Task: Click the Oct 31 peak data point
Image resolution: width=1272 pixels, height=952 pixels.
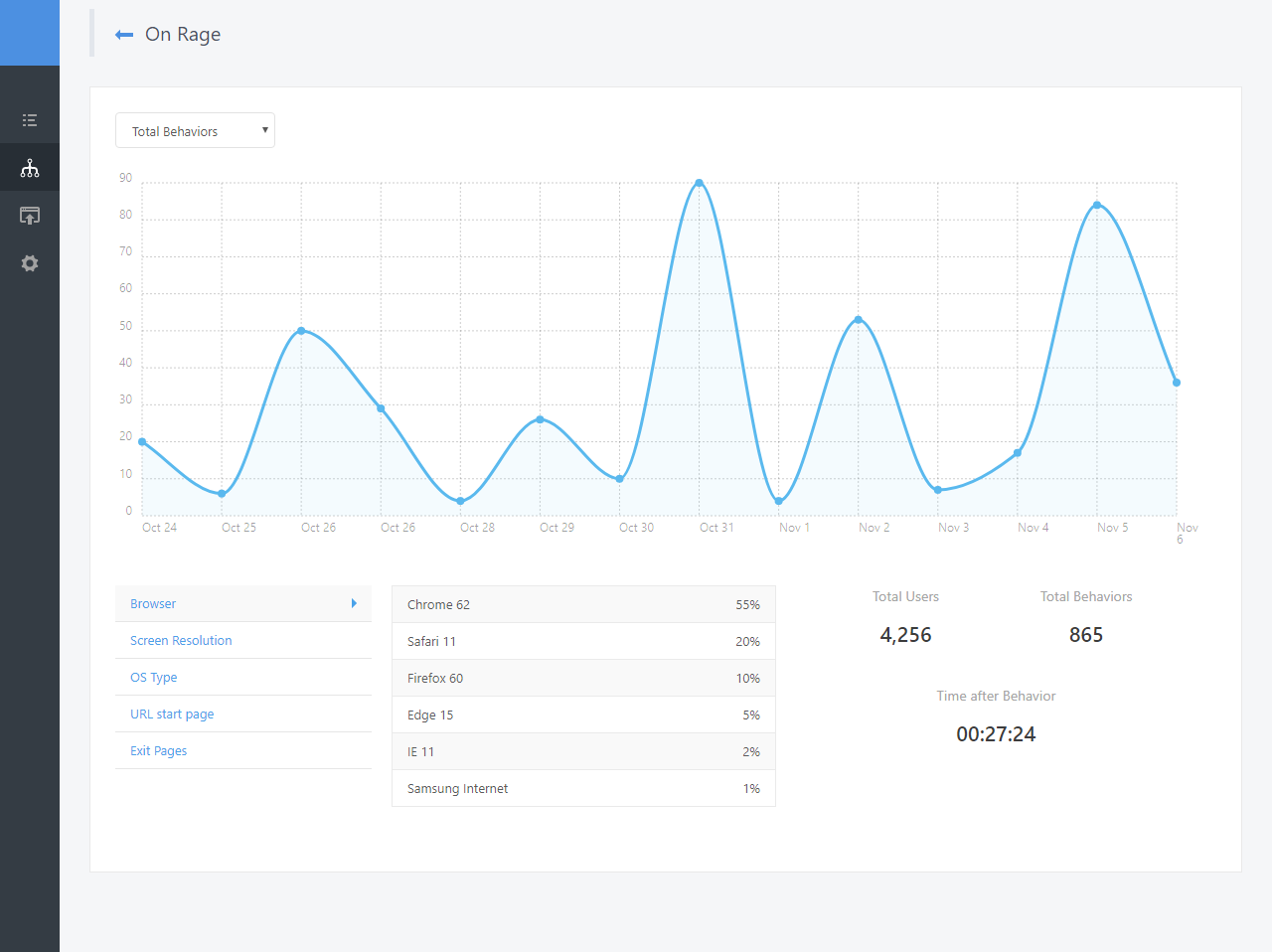Action: tap(700, 183)
